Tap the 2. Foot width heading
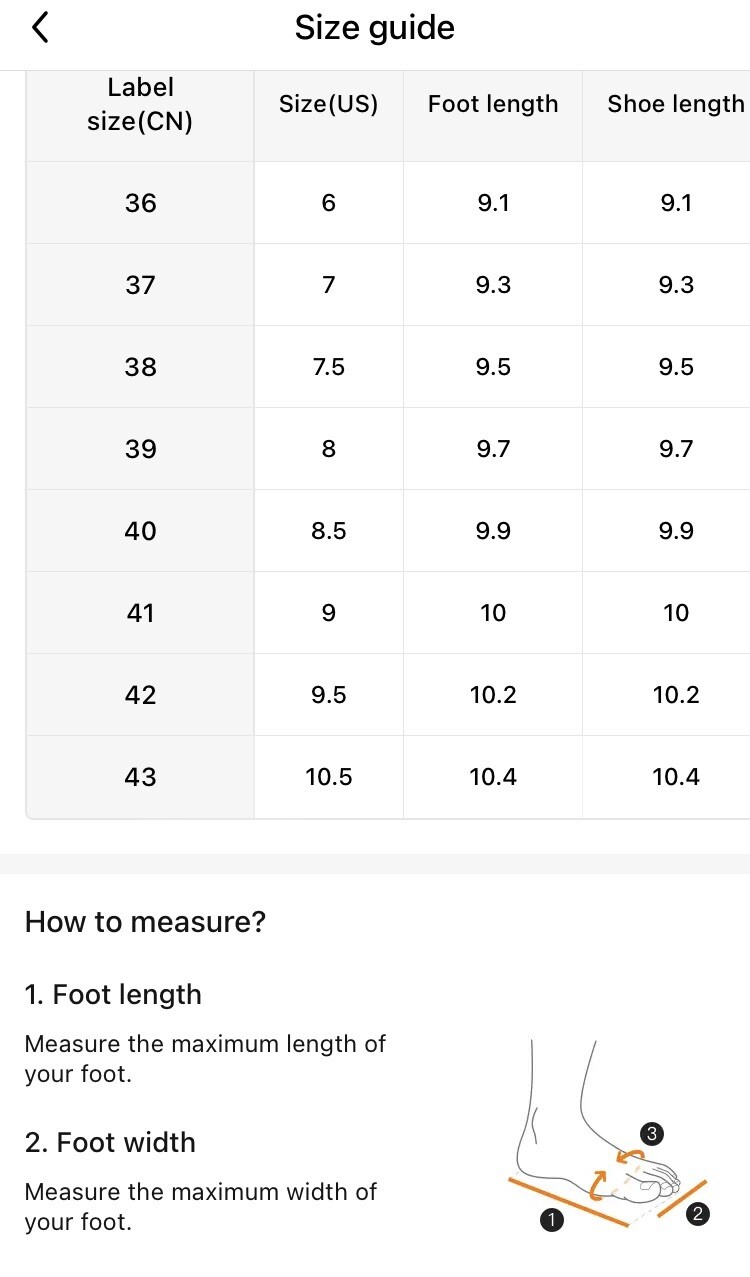This screenshot has height=1277, width=750. (x=110, y=1143)
